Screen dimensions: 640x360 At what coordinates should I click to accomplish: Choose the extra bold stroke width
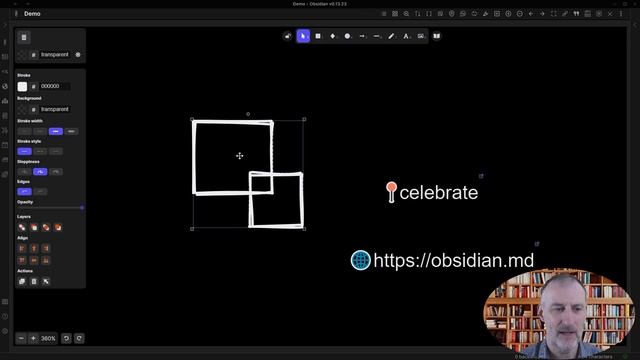pos(71,131)
